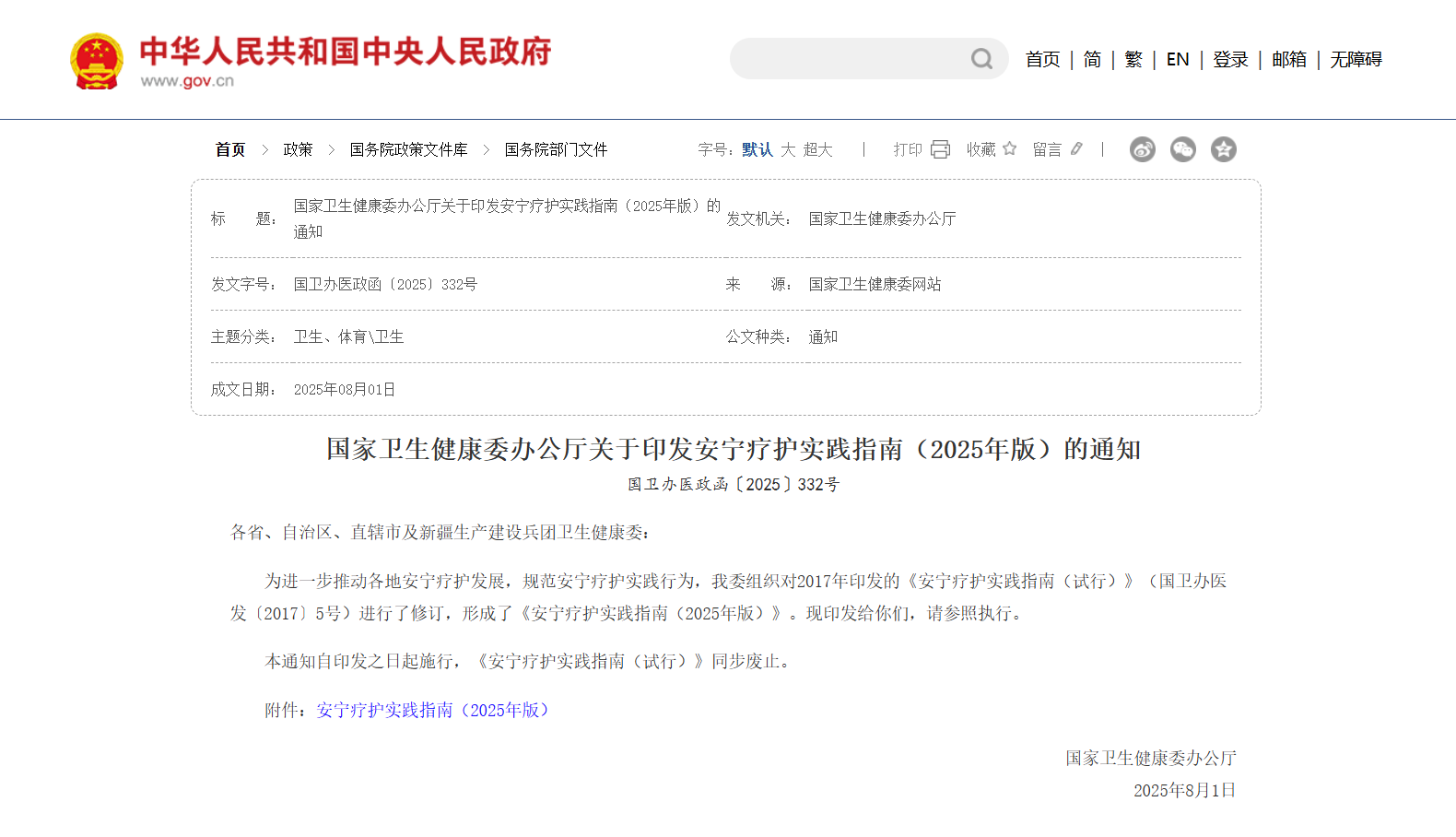1456x837 pixels.
Task: Click the main article headline
Action: point(734,449)
